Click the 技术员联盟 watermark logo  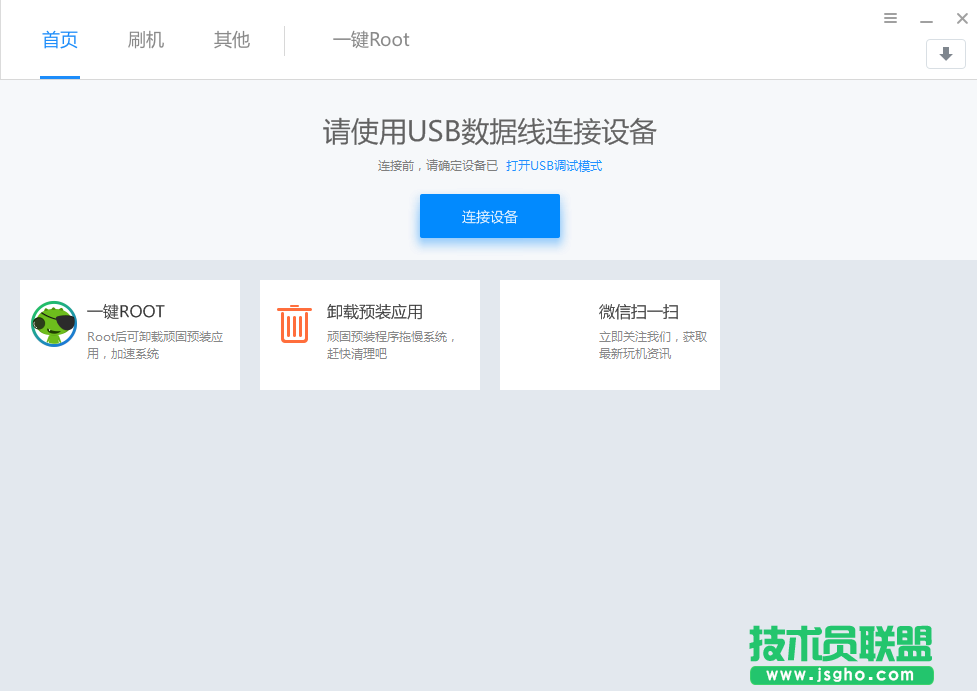pyautogui.click(x=840, y=645)
